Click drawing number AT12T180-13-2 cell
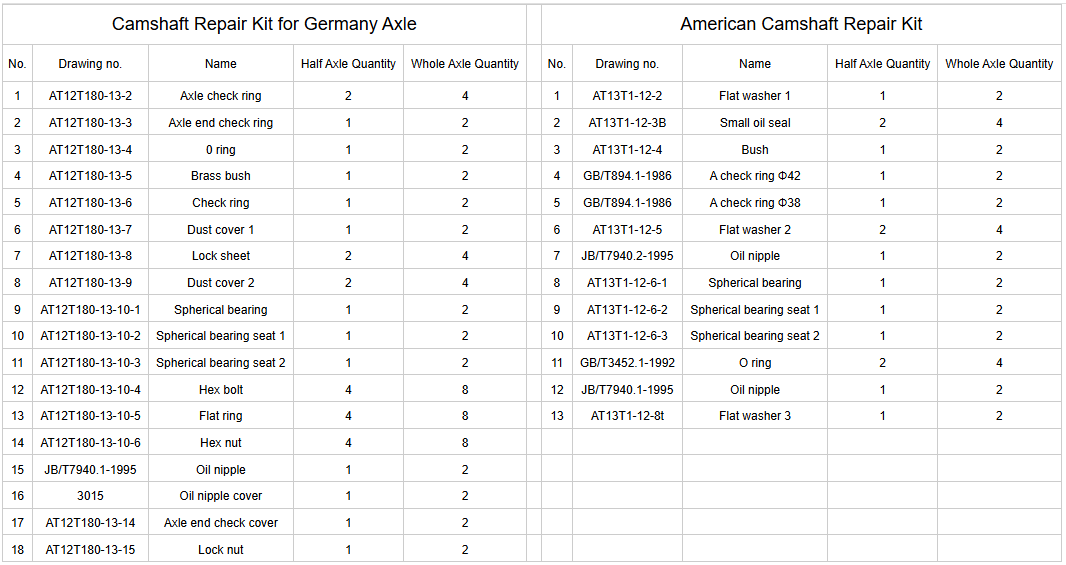The image size is (1066, 565). tap(90, 96)
